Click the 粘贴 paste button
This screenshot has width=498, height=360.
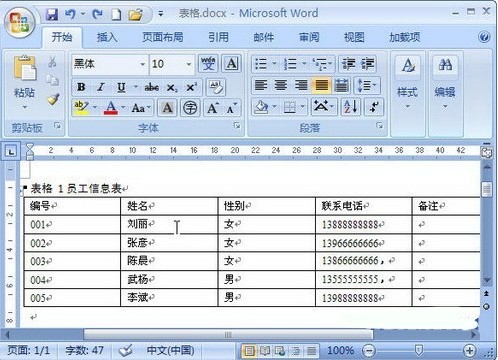point(24,83)
